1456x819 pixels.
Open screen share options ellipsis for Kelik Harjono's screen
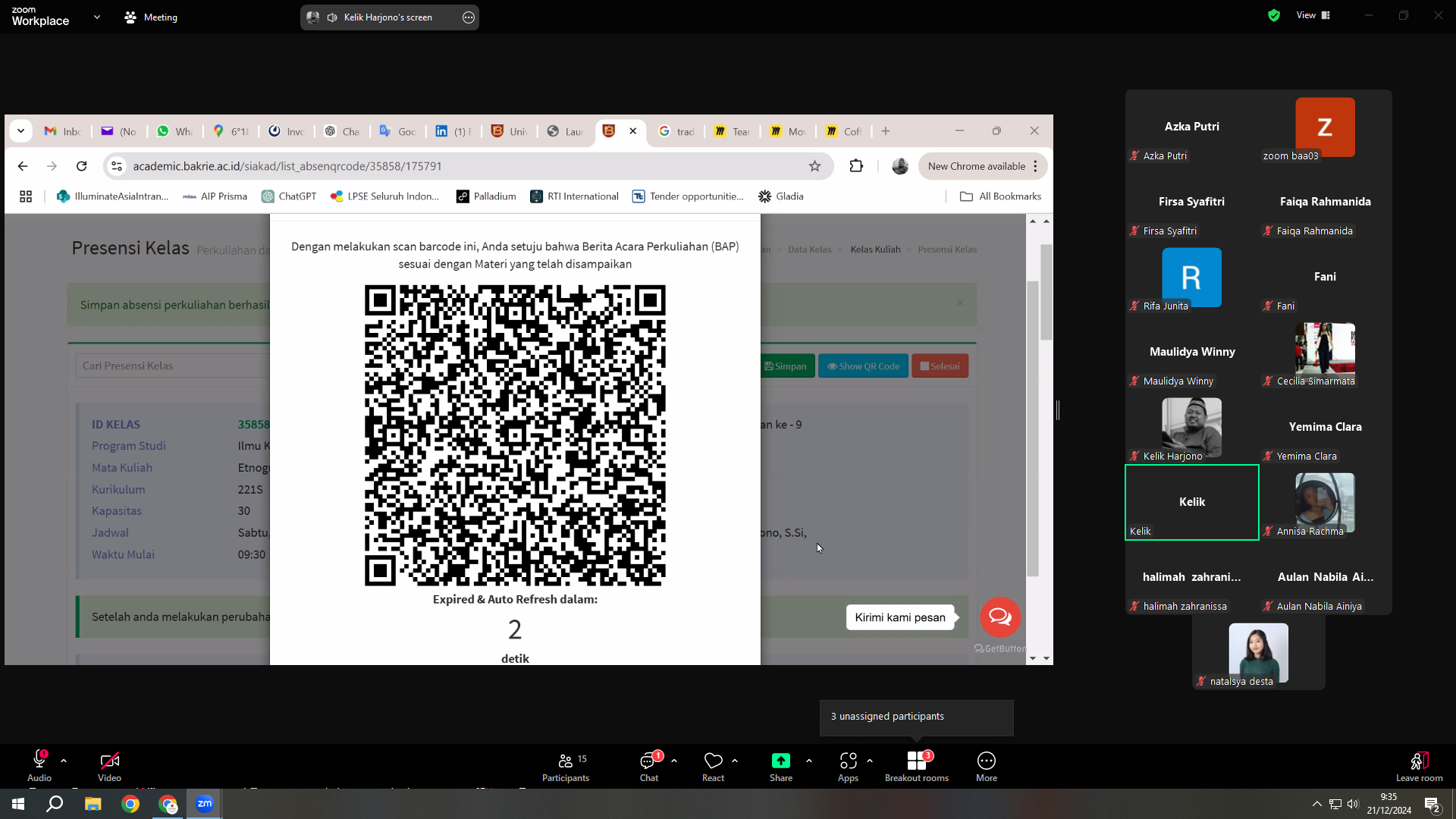(x=469, y=17)
